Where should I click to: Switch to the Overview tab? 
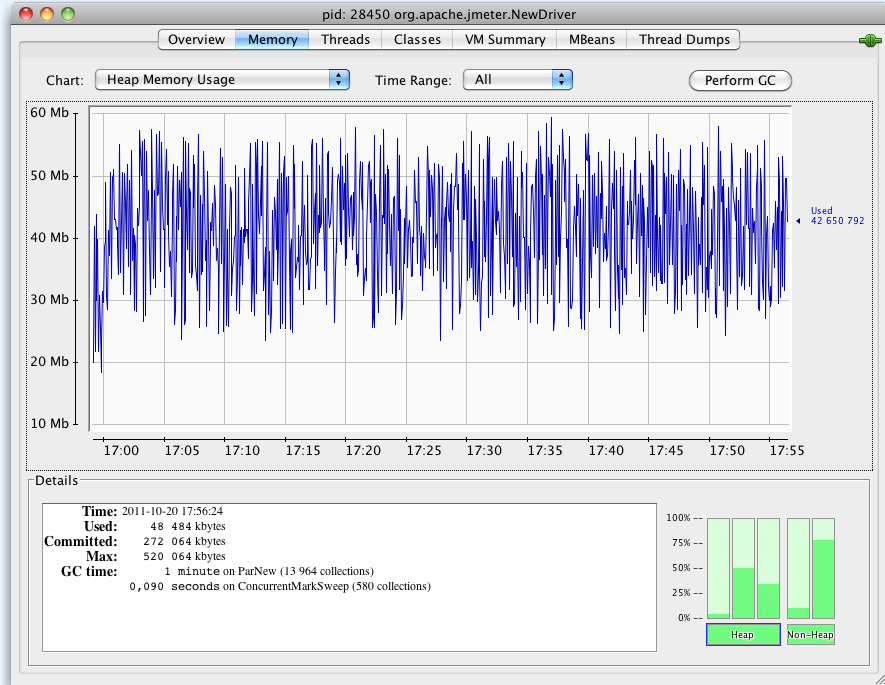click(196, 40)
